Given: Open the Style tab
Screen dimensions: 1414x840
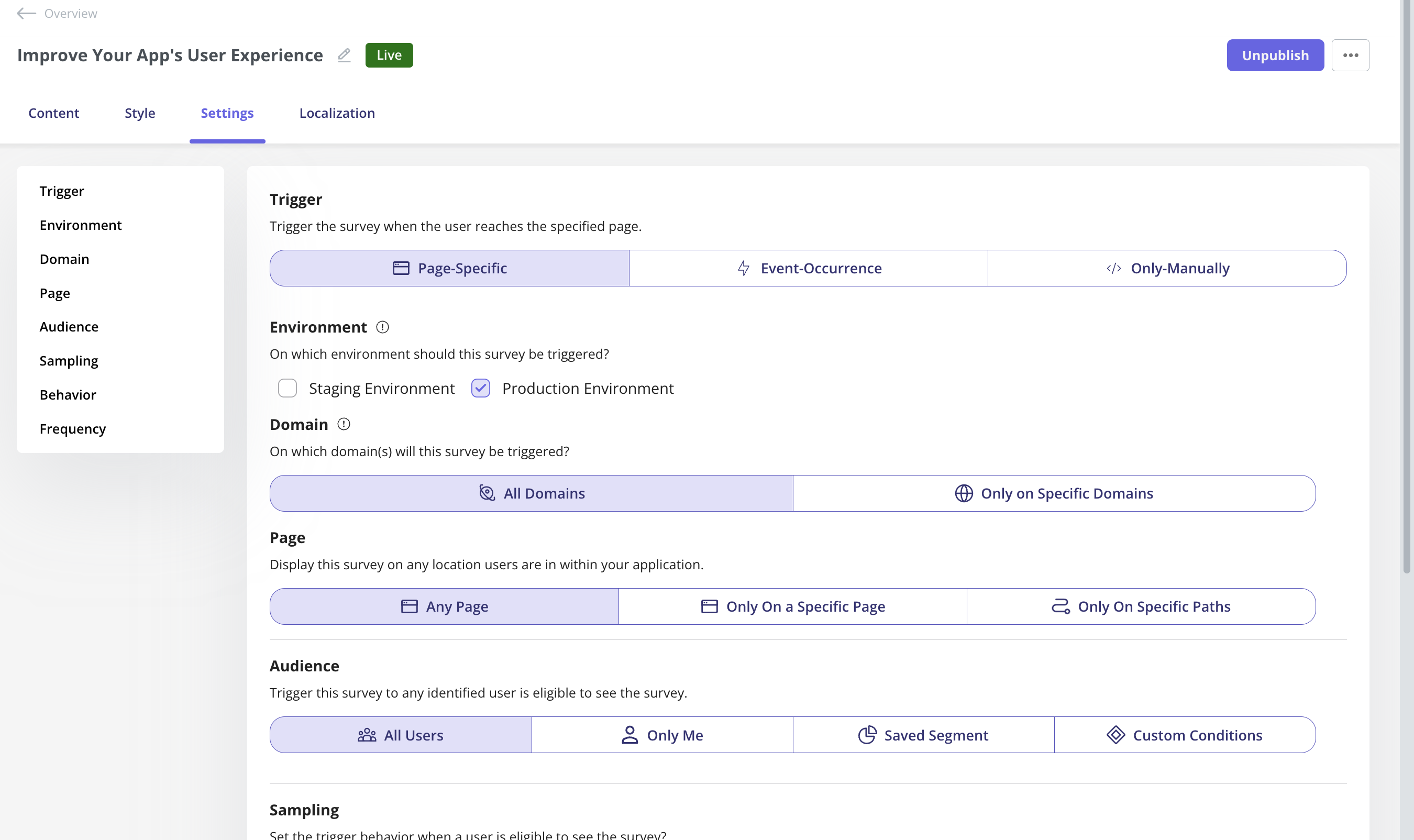Looking at the screenshot, I should coord(140,113).
